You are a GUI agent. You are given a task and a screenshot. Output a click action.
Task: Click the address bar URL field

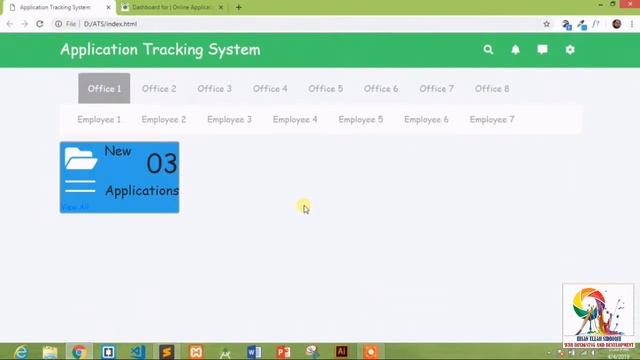pyautogui.click(x=302, y=24)
